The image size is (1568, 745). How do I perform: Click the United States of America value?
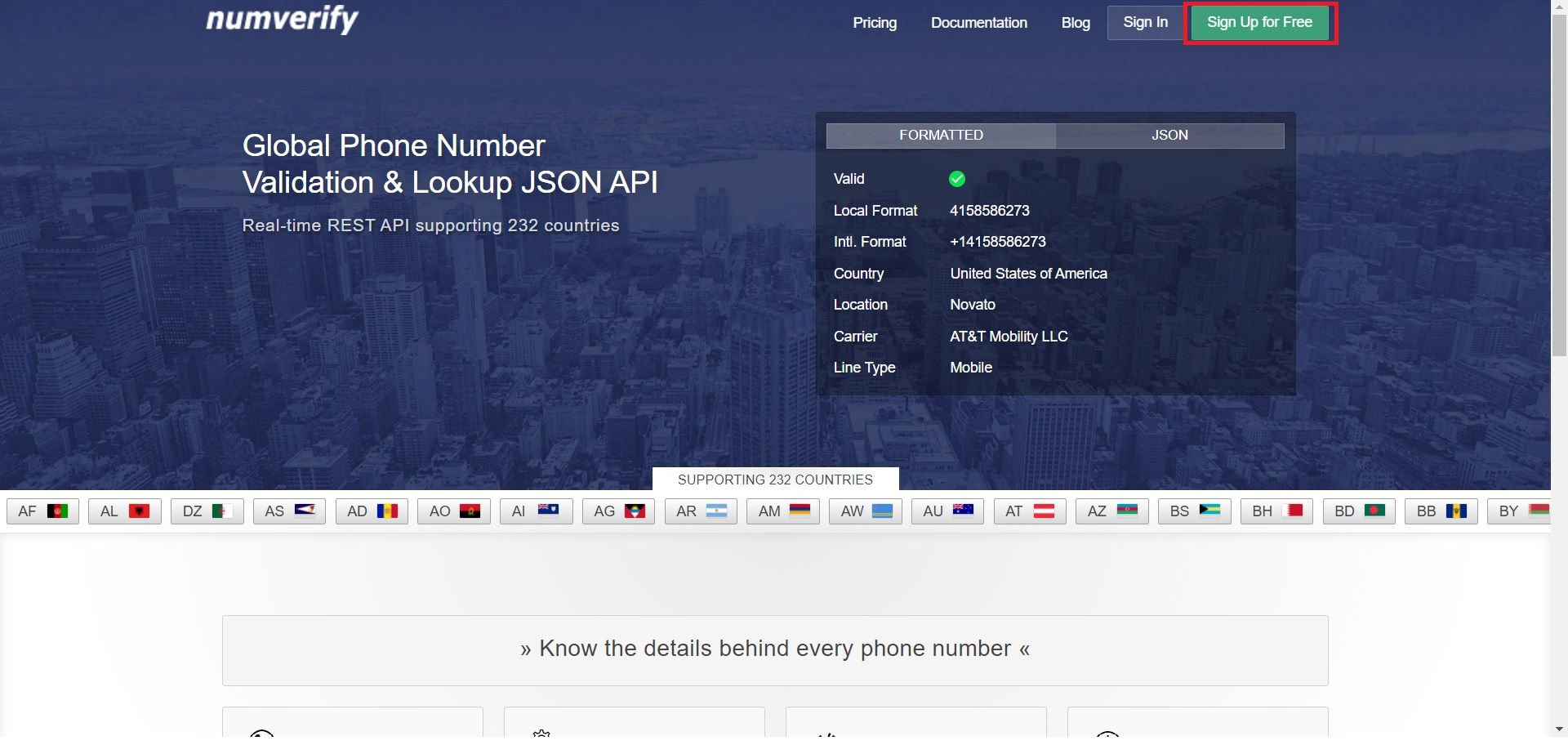(1029, 274)
